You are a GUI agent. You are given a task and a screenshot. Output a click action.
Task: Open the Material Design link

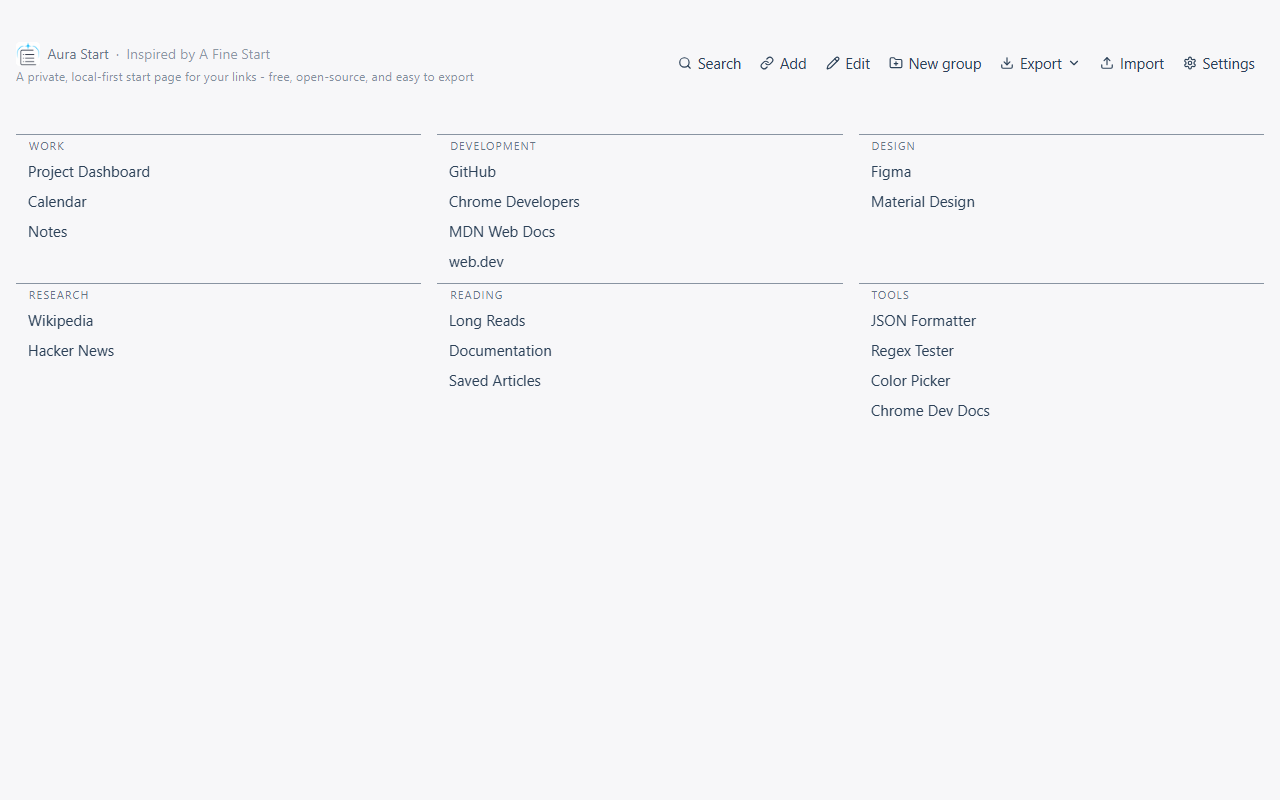[x=923, y=202]
